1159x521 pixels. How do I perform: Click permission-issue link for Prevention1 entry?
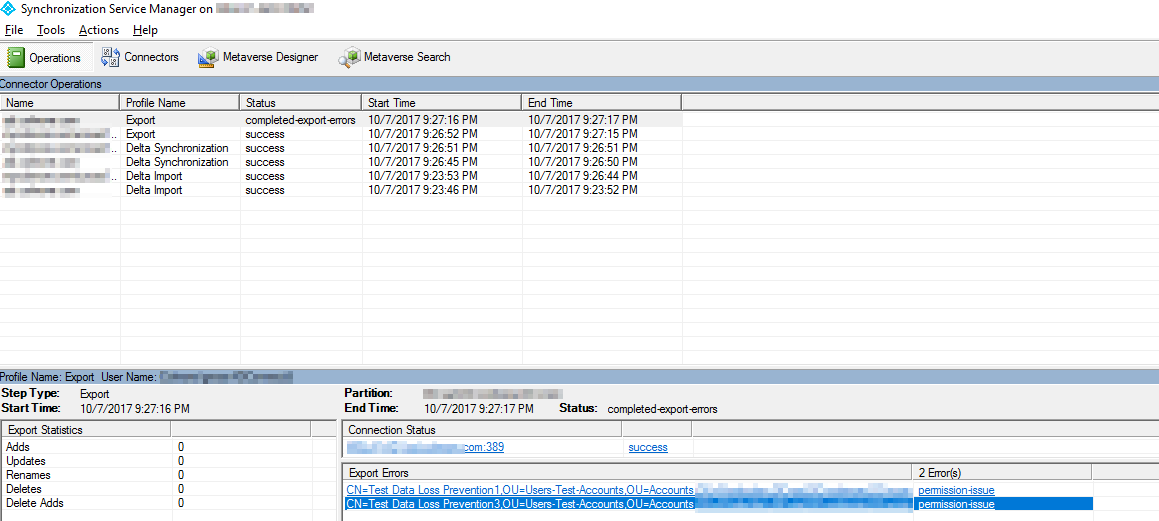coord(956,490)
